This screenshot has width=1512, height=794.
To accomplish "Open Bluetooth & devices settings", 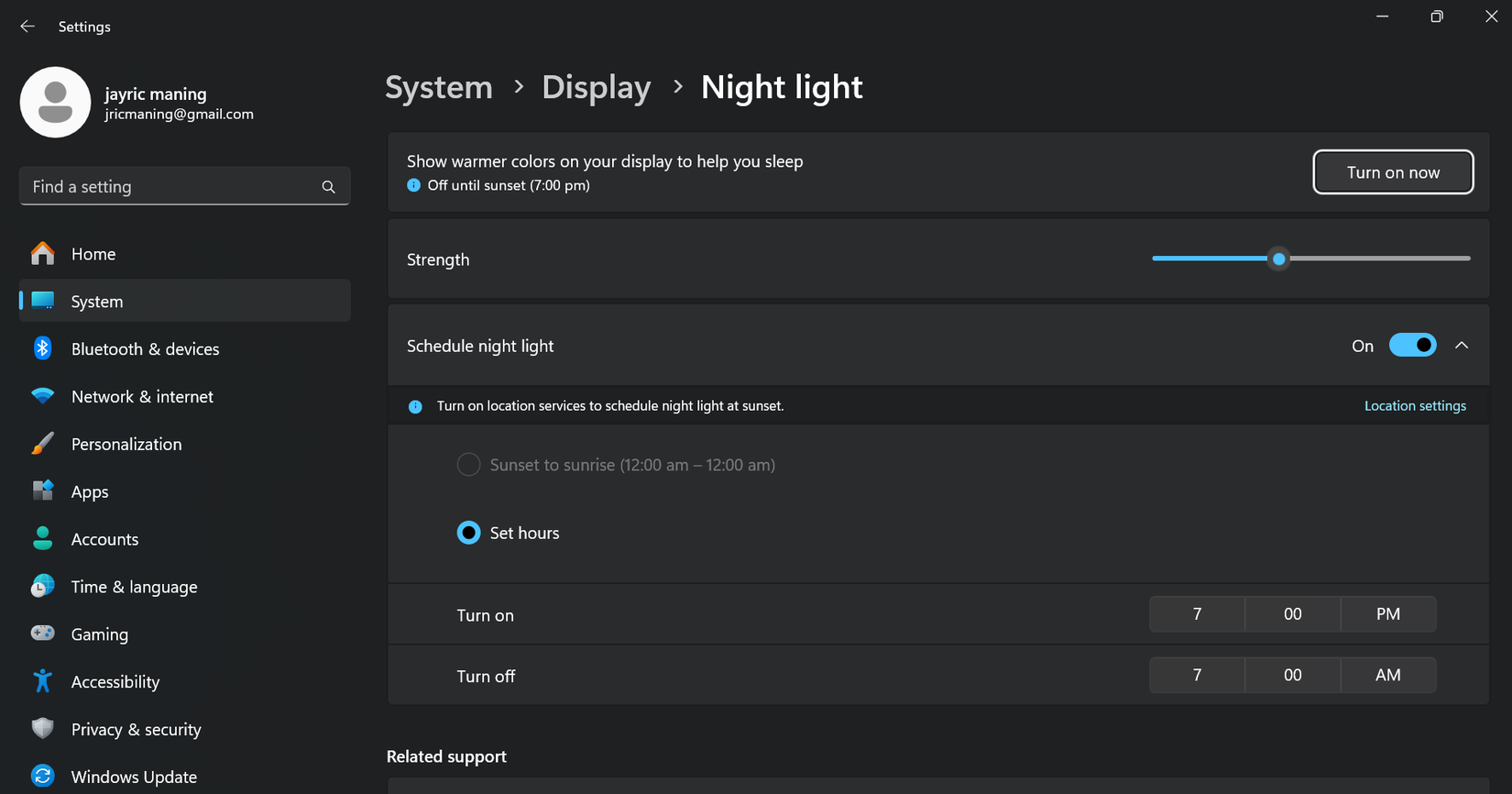I will 145,348.
